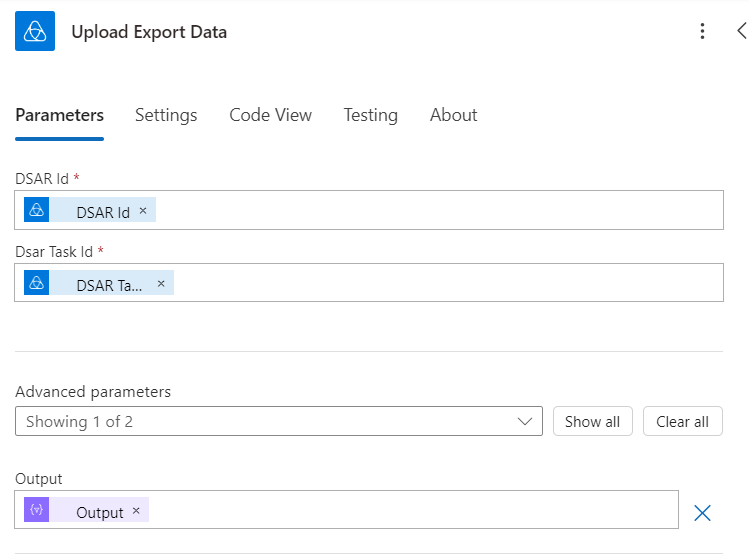The width and height of the screenshot is (749, 559).
Task: Click inside the Output input field
Action: click(410, 511)
